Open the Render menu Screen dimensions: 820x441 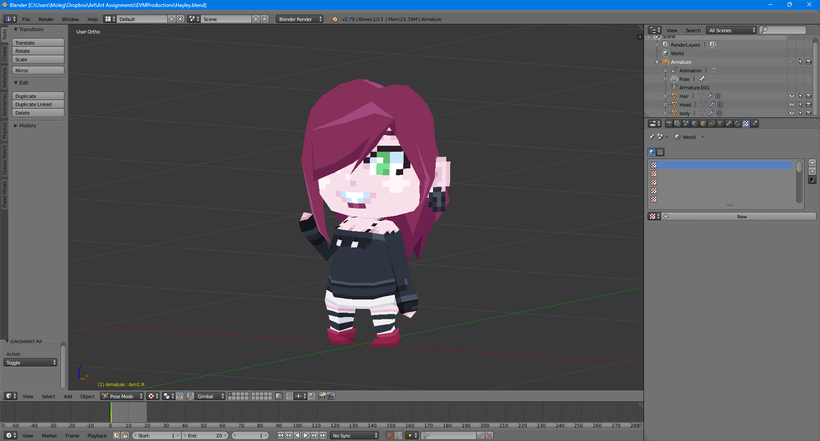coord(46,19)
